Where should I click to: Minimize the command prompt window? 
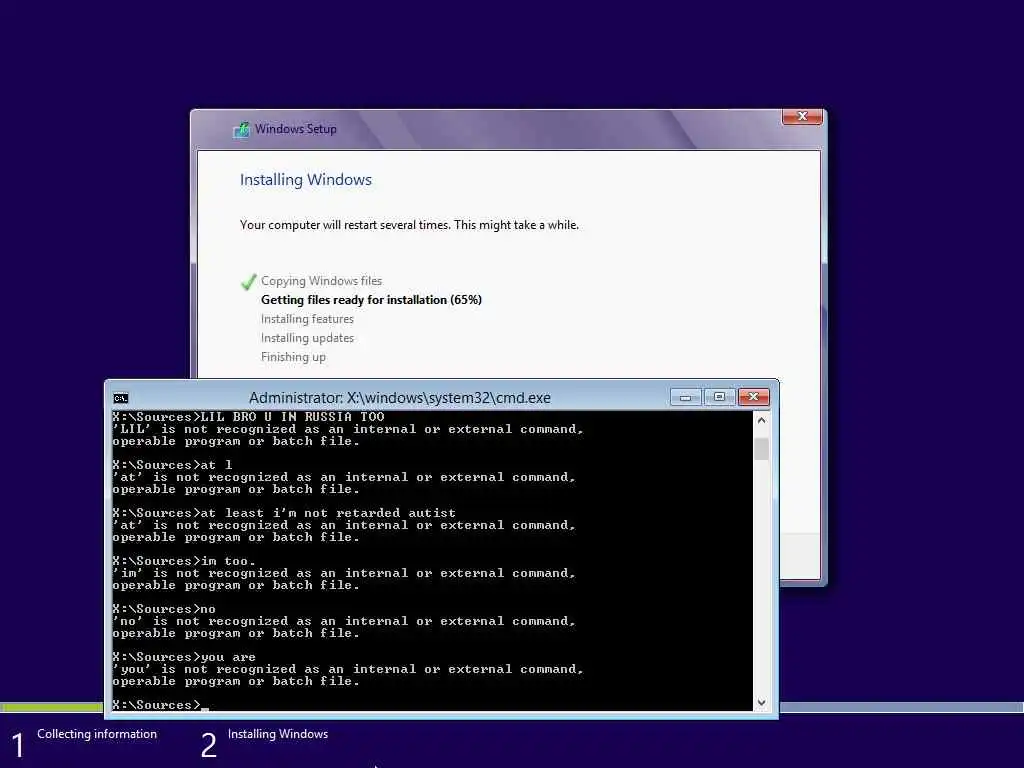(x=685, y=397)
